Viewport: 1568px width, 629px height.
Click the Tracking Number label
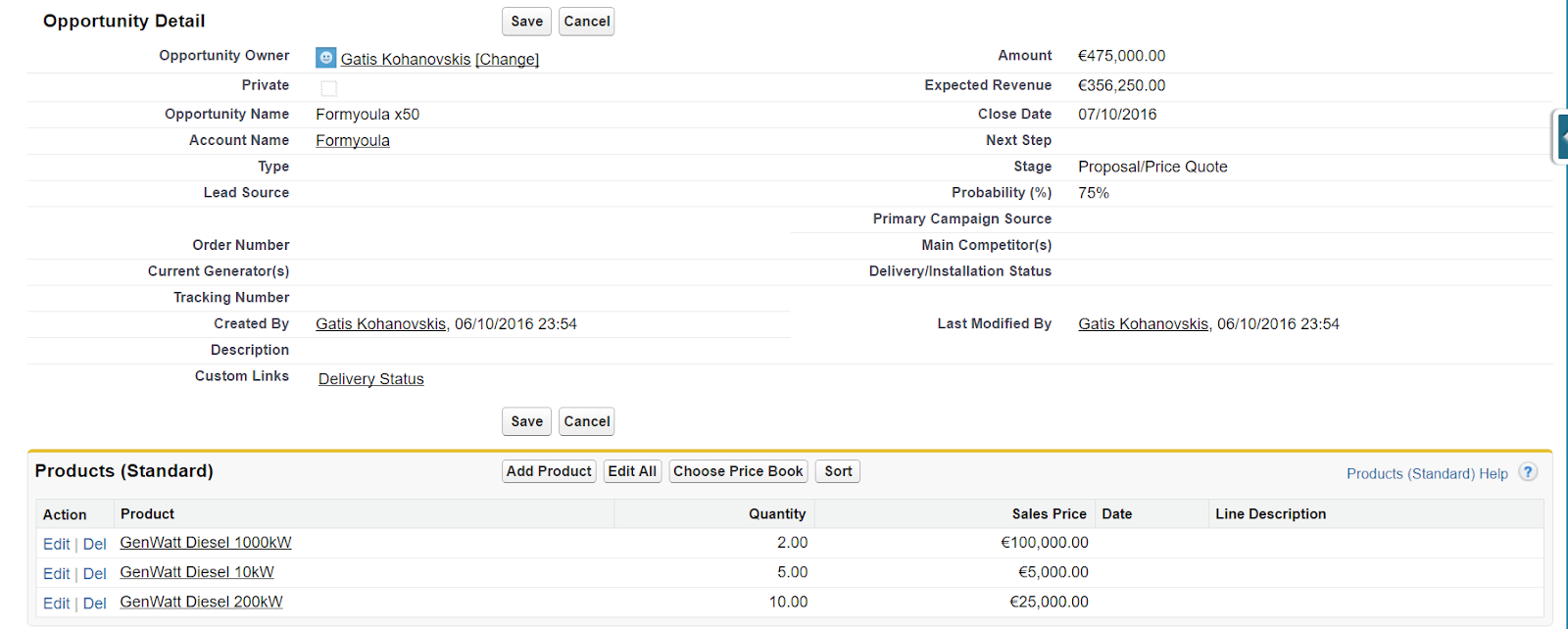[231, 298]
